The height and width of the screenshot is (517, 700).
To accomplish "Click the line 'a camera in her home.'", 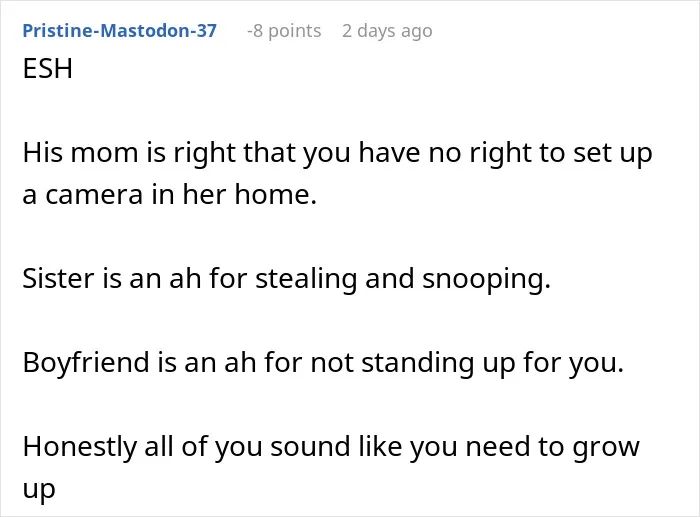I will pyautogui.click(x=170, y=195).
